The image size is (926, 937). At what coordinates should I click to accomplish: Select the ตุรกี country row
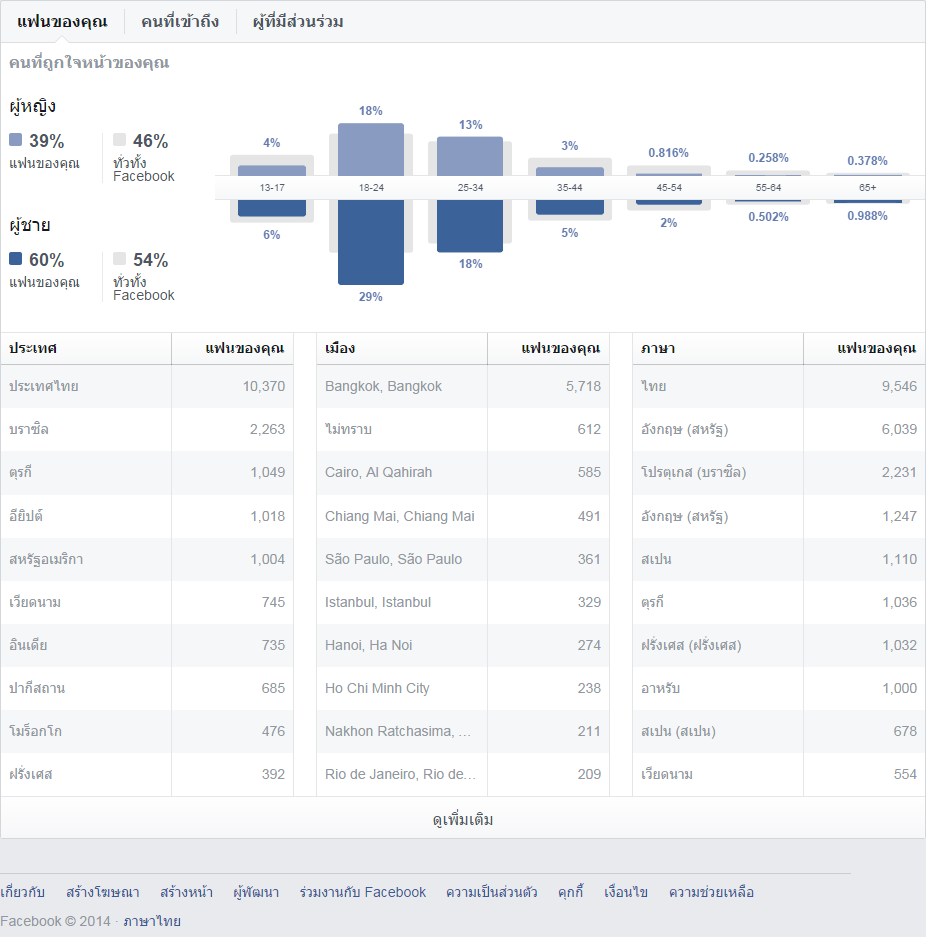tap(147, 473)
